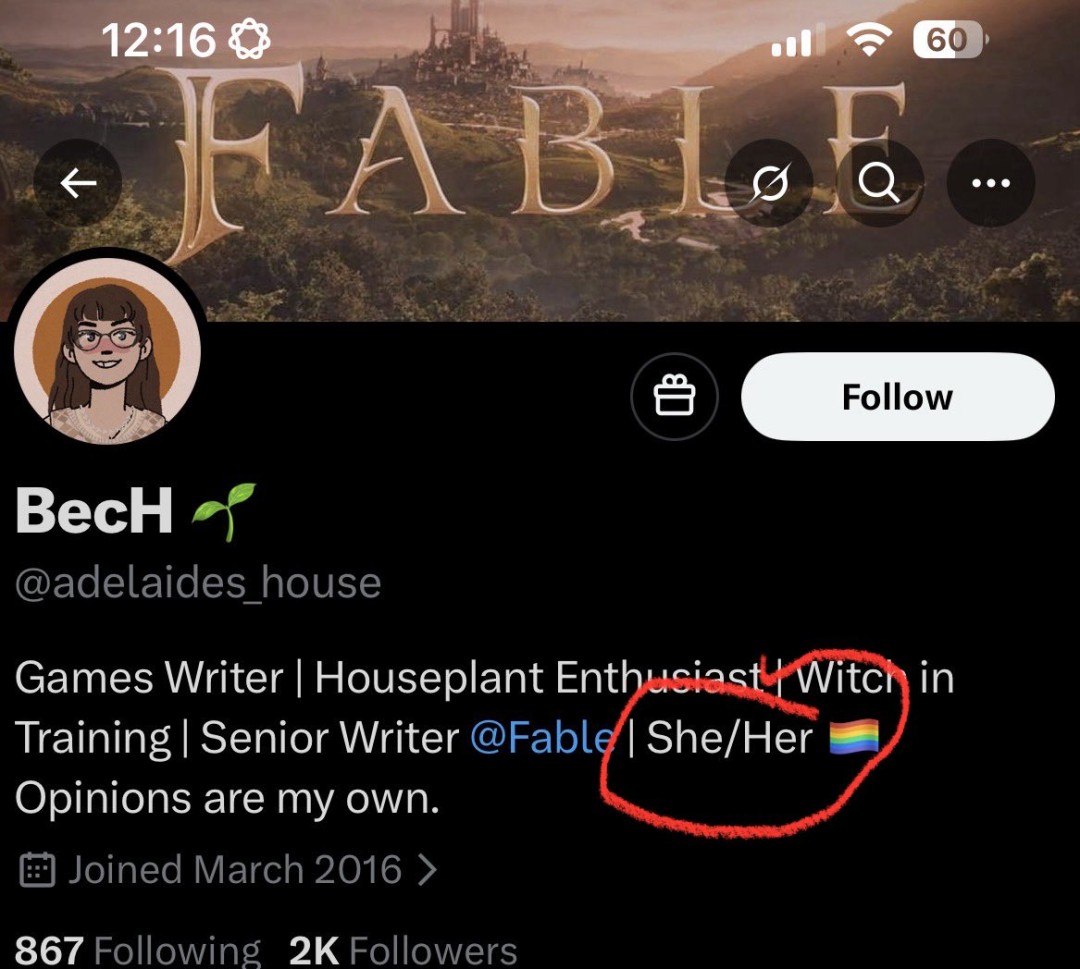Open the profile avatar picture
This screenshot has height=969, width=1080.
(x=107, y=352)
